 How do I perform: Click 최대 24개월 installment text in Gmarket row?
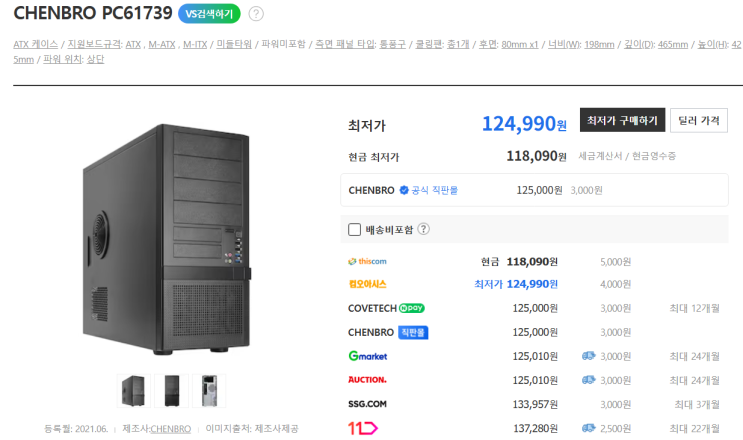[x=694, y=356]
